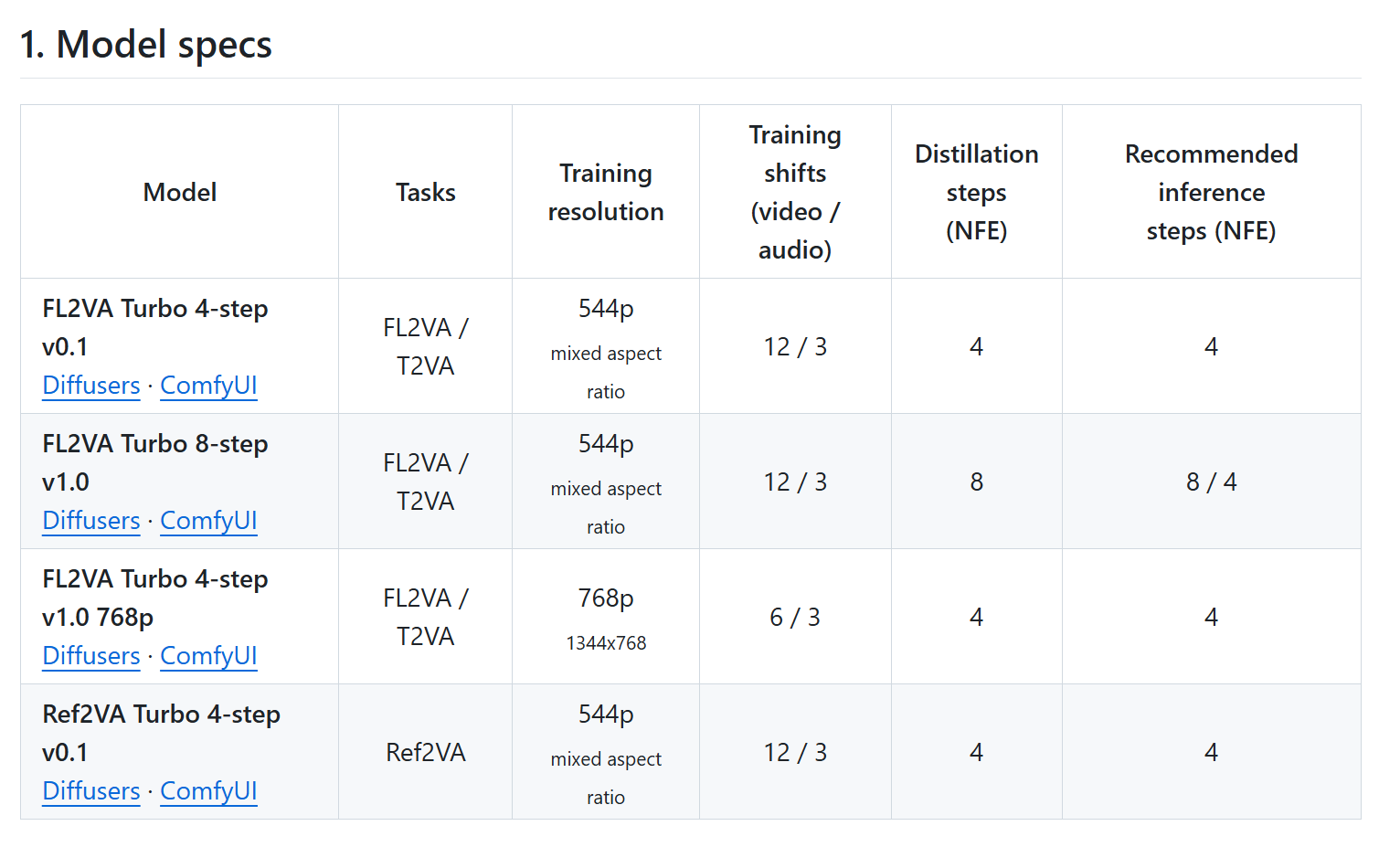1400x847 pixels.
Task: Click the 768p 1344x768 resolution cell
Action: tap(606, 617)
